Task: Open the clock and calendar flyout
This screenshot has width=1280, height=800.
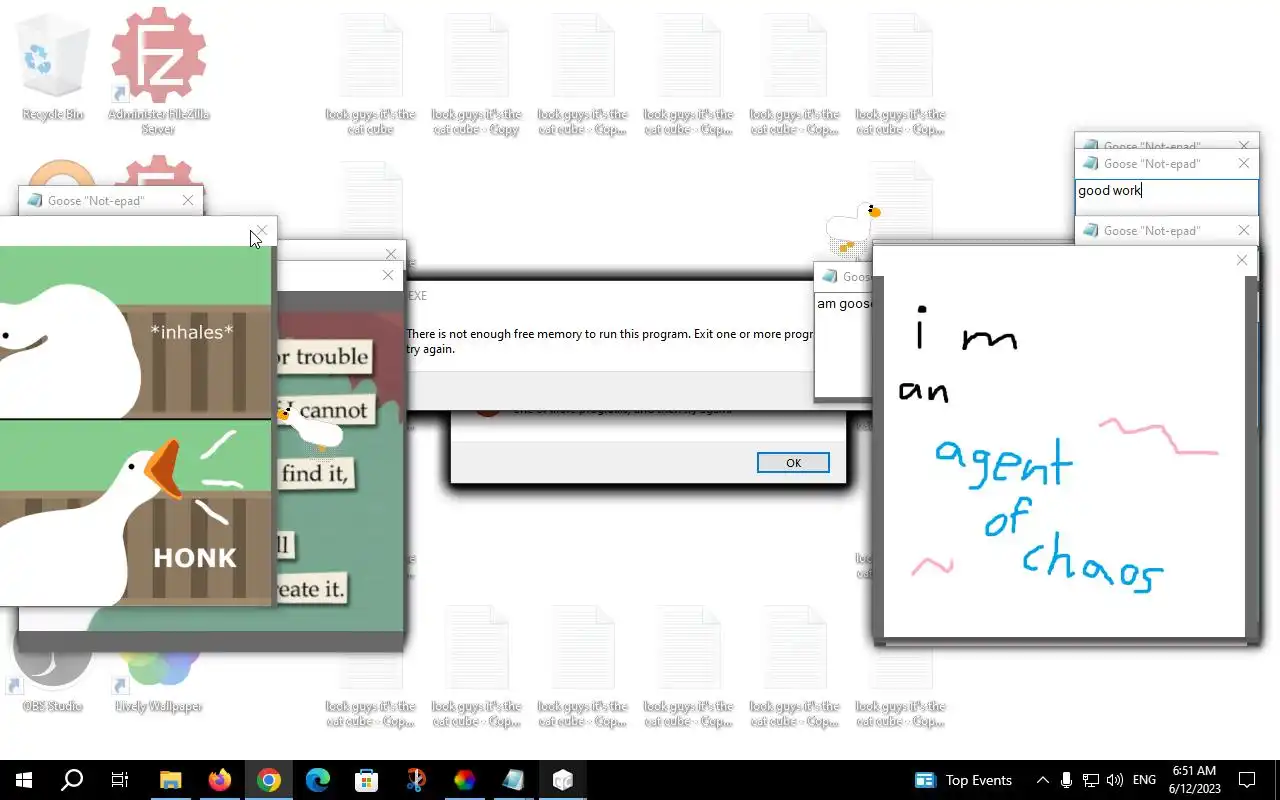Action: point(1194,780)
